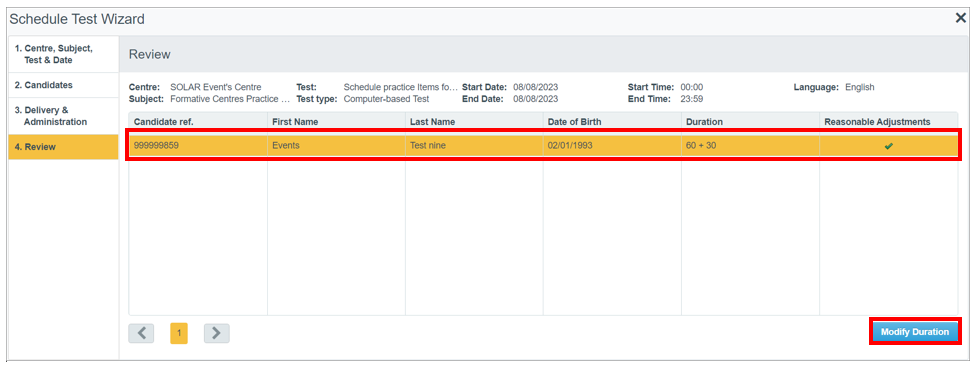Sort by Reasonable Adjustments column header
This screenshot has width=976, height=367.
click(x=889, y=122)
